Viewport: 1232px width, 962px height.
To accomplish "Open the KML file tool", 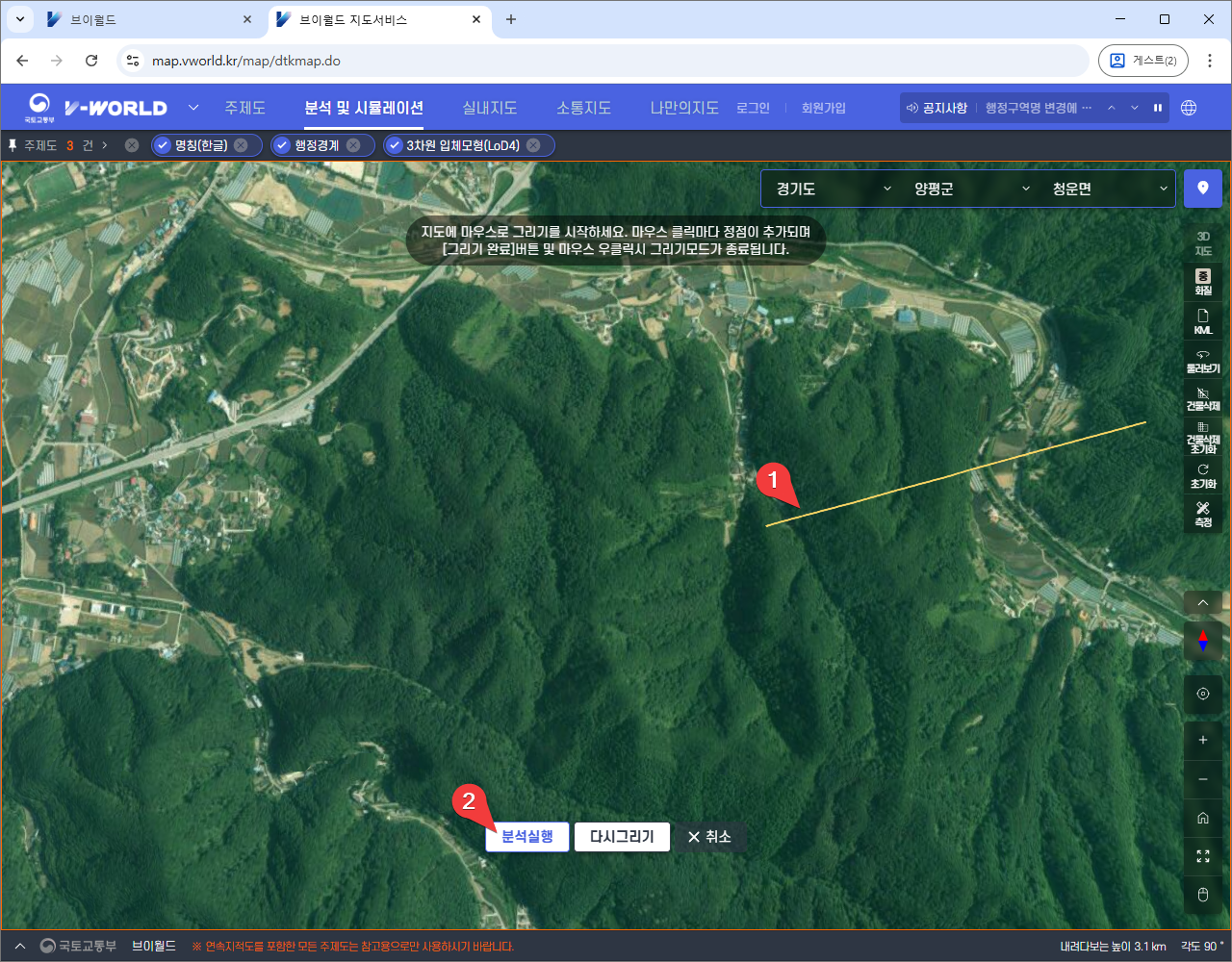I will pyautogui.click(x=1202, y=321).
